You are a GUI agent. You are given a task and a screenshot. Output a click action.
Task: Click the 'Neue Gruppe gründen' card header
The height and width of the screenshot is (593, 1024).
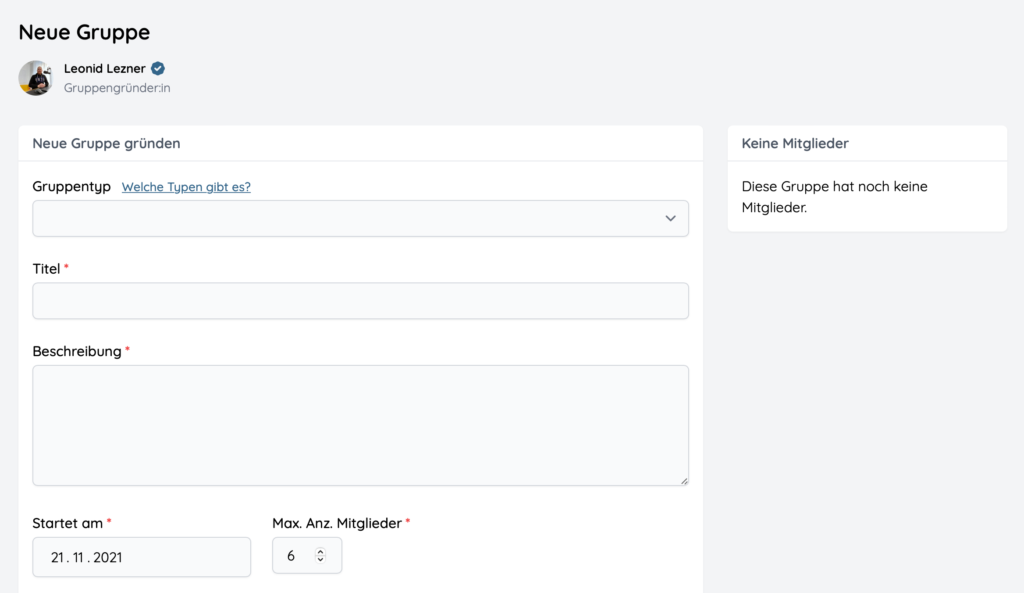point(106,143)
